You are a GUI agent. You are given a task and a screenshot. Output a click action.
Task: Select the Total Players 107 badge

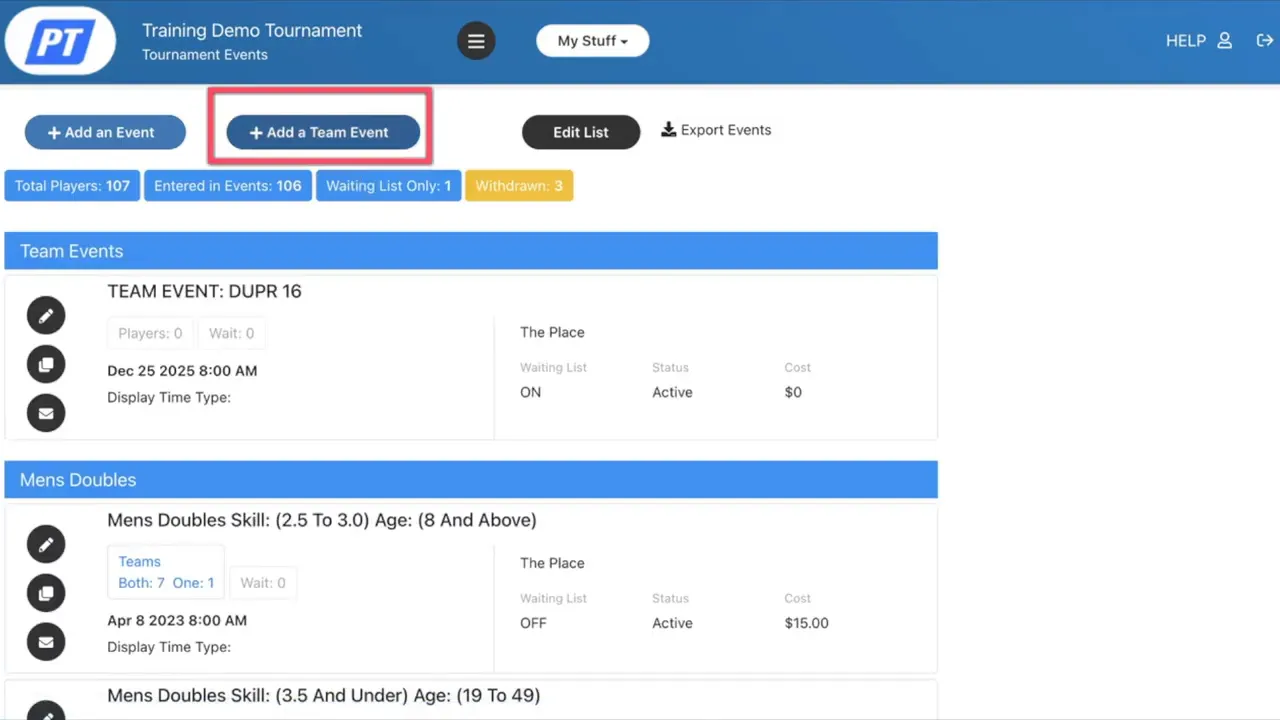pos(71,185)
